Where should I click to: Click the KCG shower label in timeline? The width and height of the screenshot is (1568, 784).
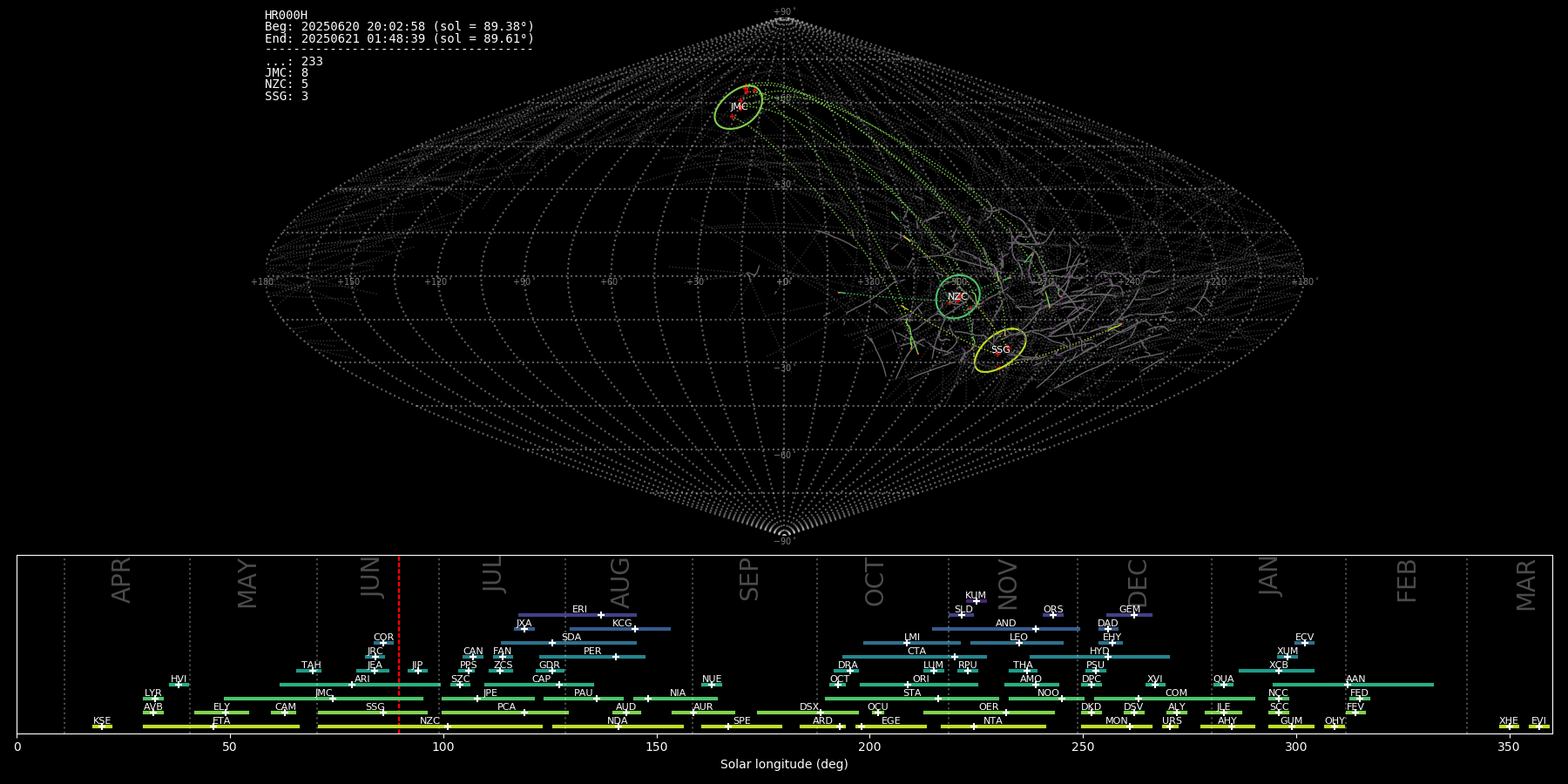(x=622, y=624)
